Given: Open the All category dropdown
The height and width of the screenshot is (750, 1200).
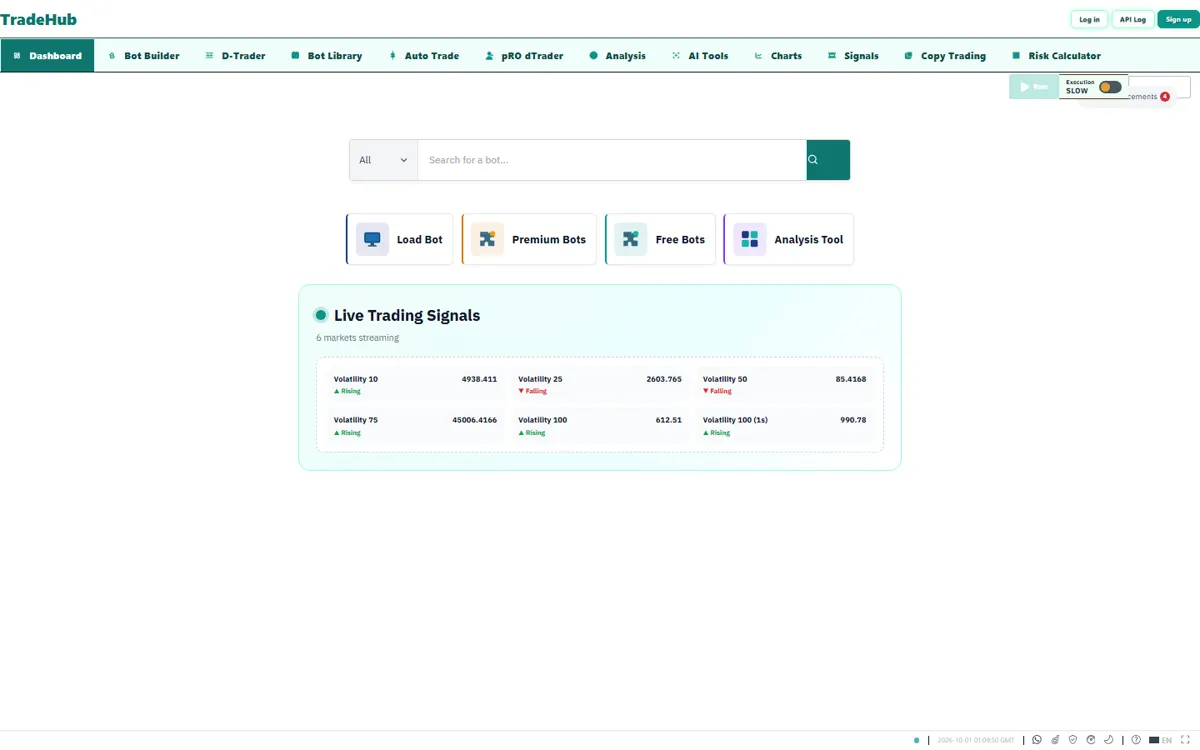Looking at the screenshot, I should [x=383, y=160].
